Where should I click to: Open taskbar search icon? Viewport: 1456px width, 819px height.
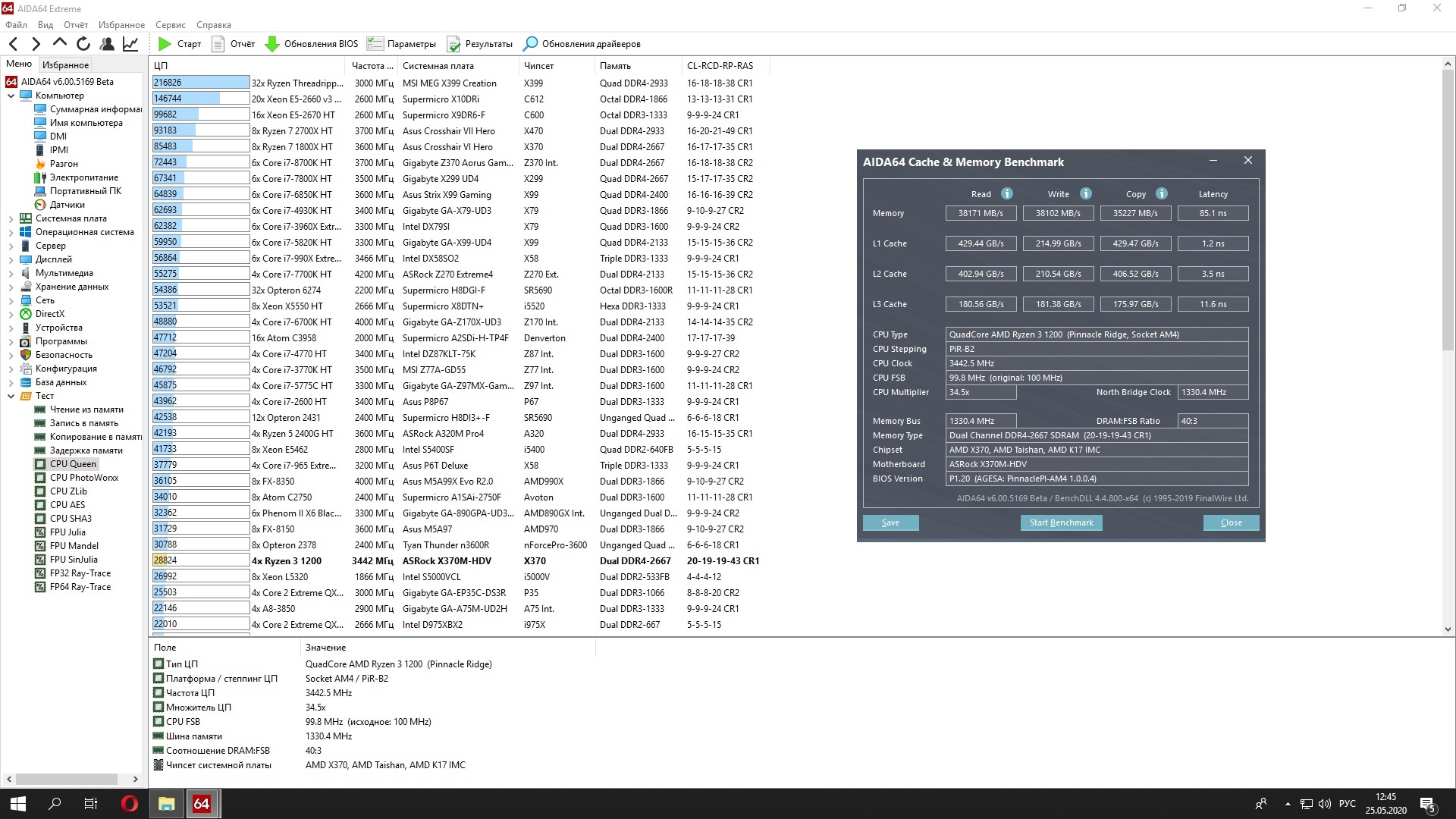[x=55, y=804]
